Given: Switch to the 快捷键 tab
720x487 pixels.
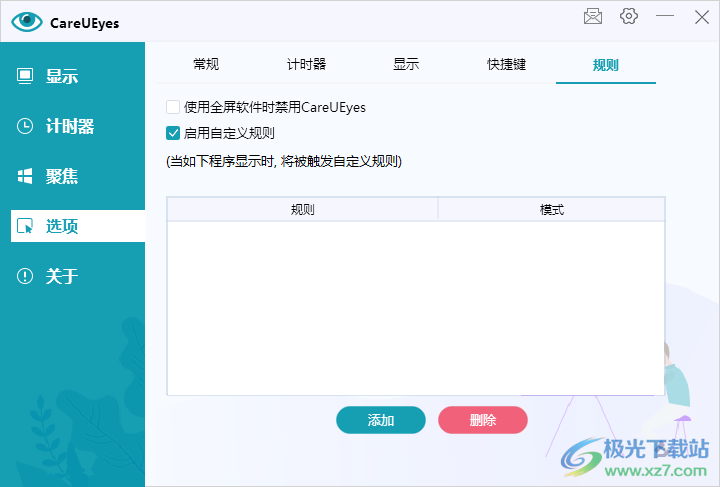Looking at the screenshot, I should [506, 64].
